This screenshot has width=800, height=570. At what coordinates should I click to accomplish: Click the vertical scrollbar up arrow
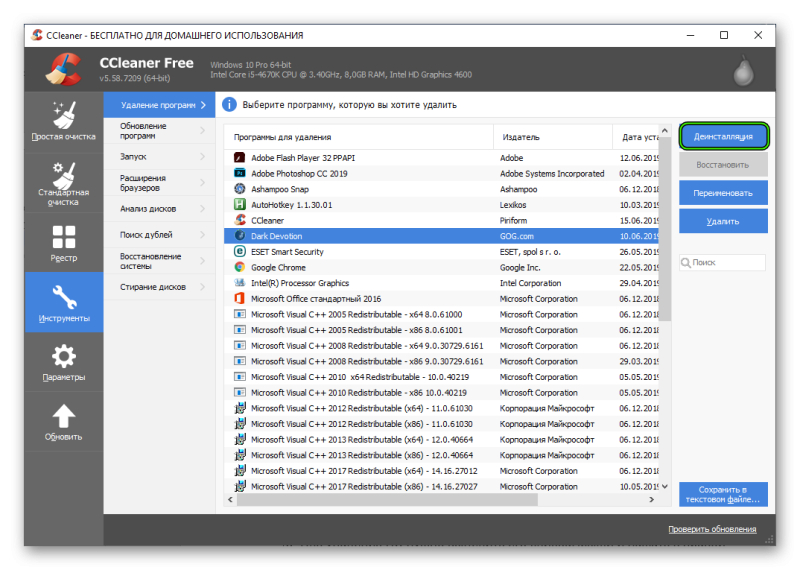click(x=665, y=131)
